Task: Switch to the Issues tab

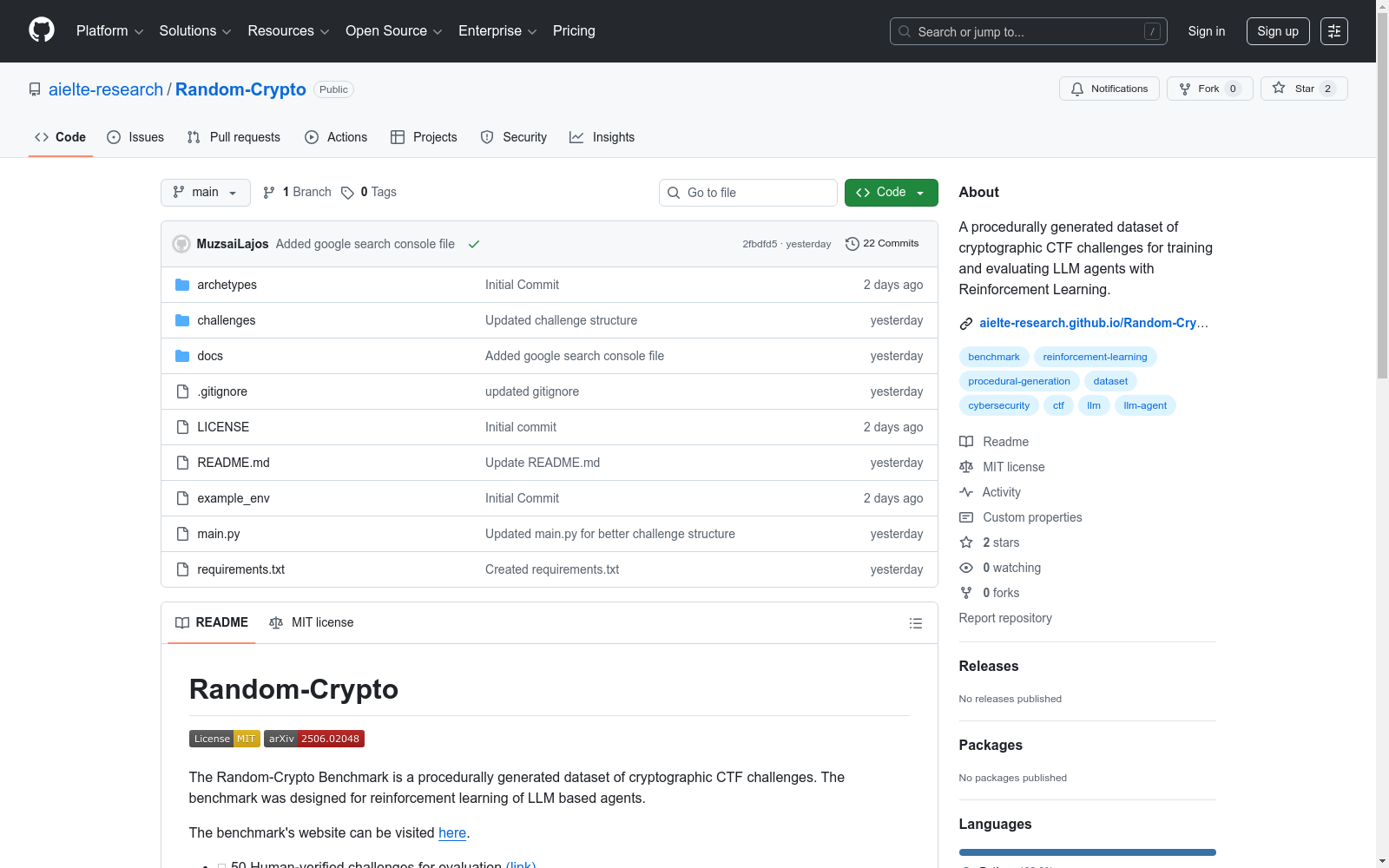Action: [135, 137]
